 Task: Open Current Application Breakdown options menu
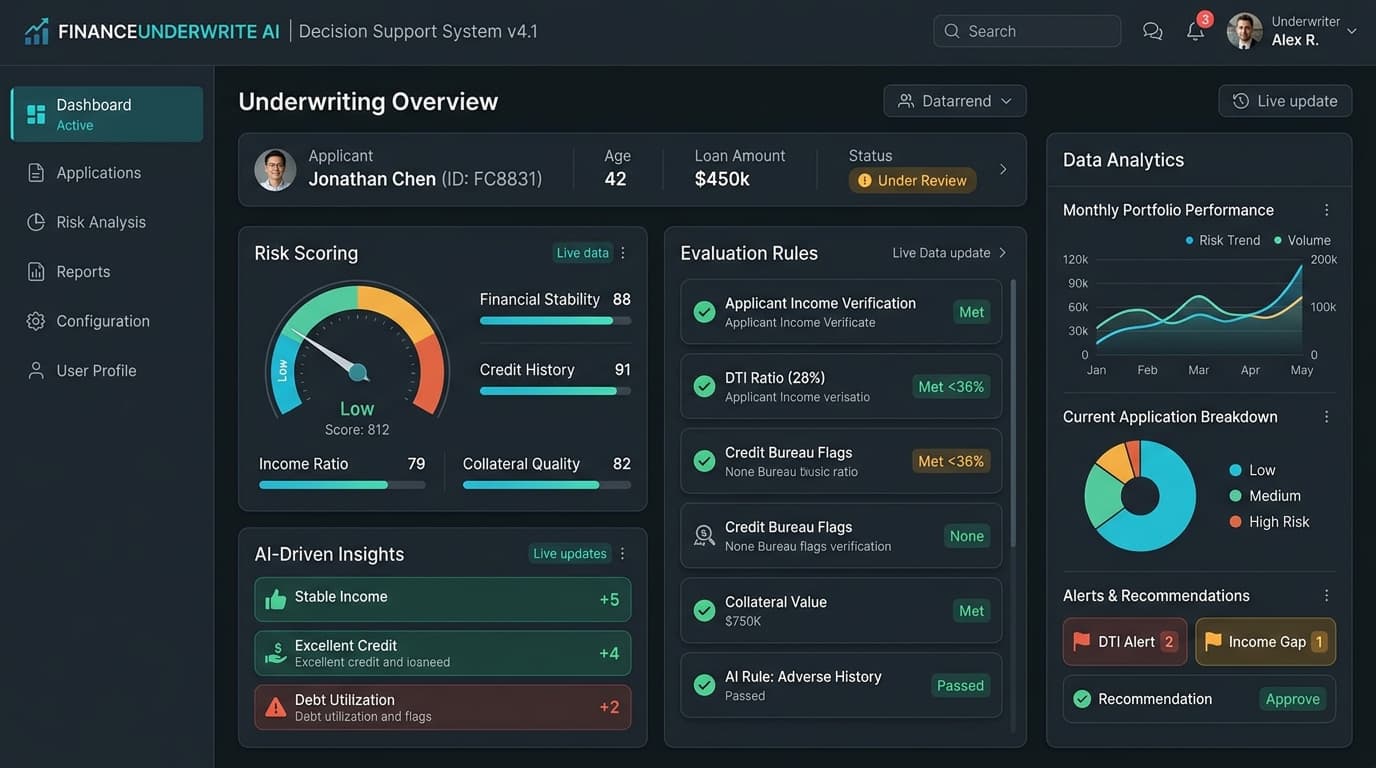(1327, 417)
